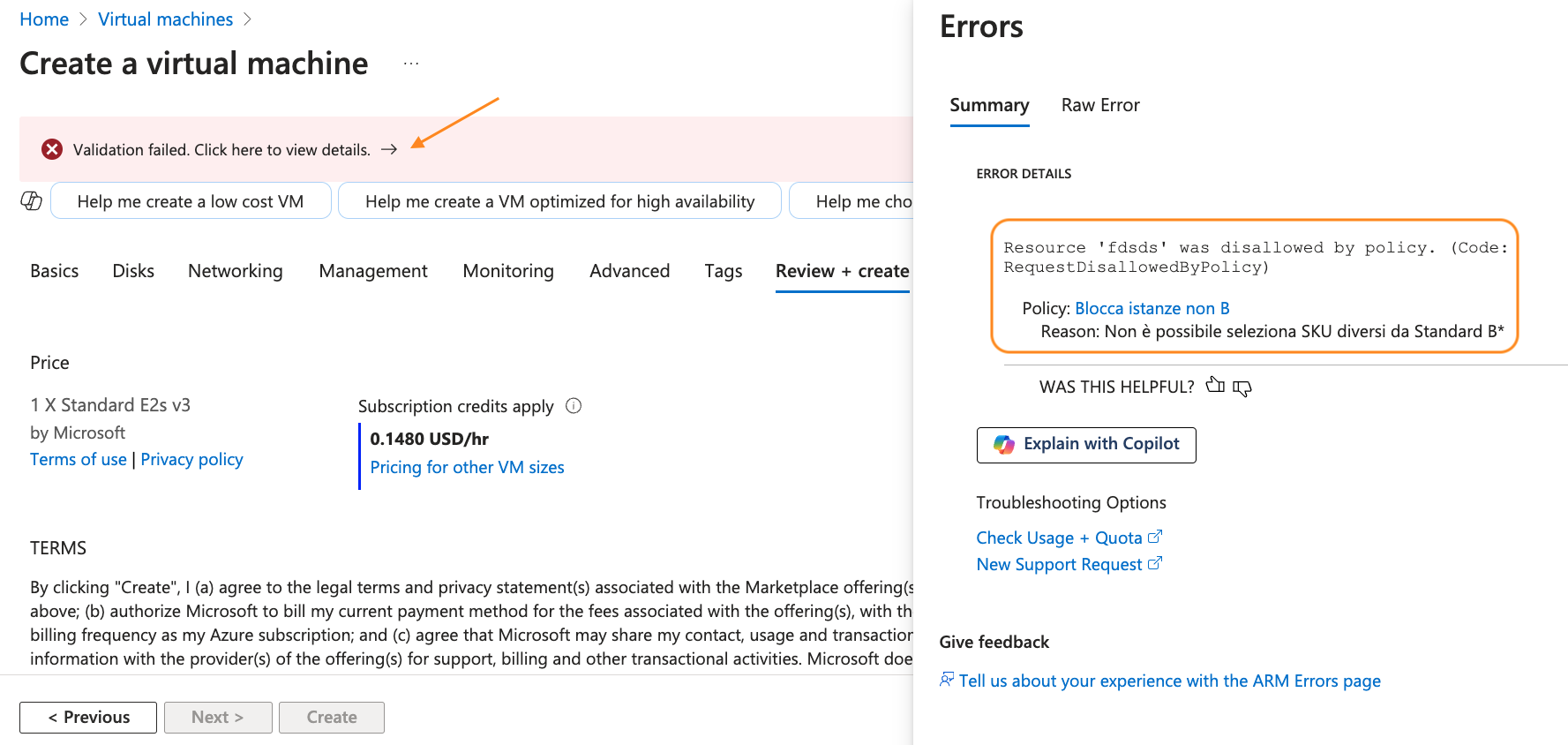Click the arrow after validation failed message

[x=389, y=149]
